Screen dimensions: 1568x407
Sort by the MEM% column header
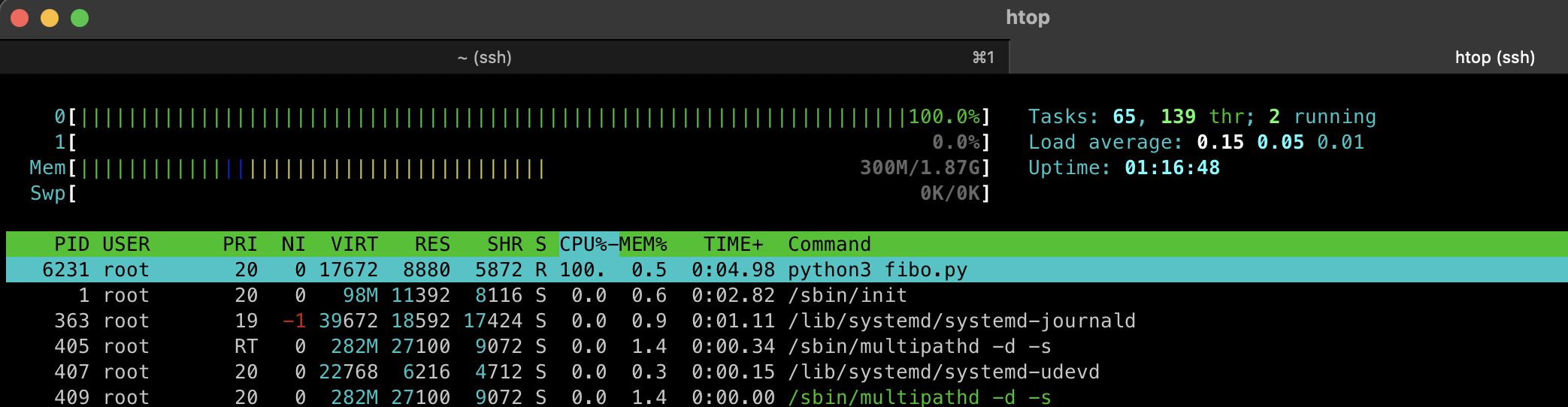point(643,244)
